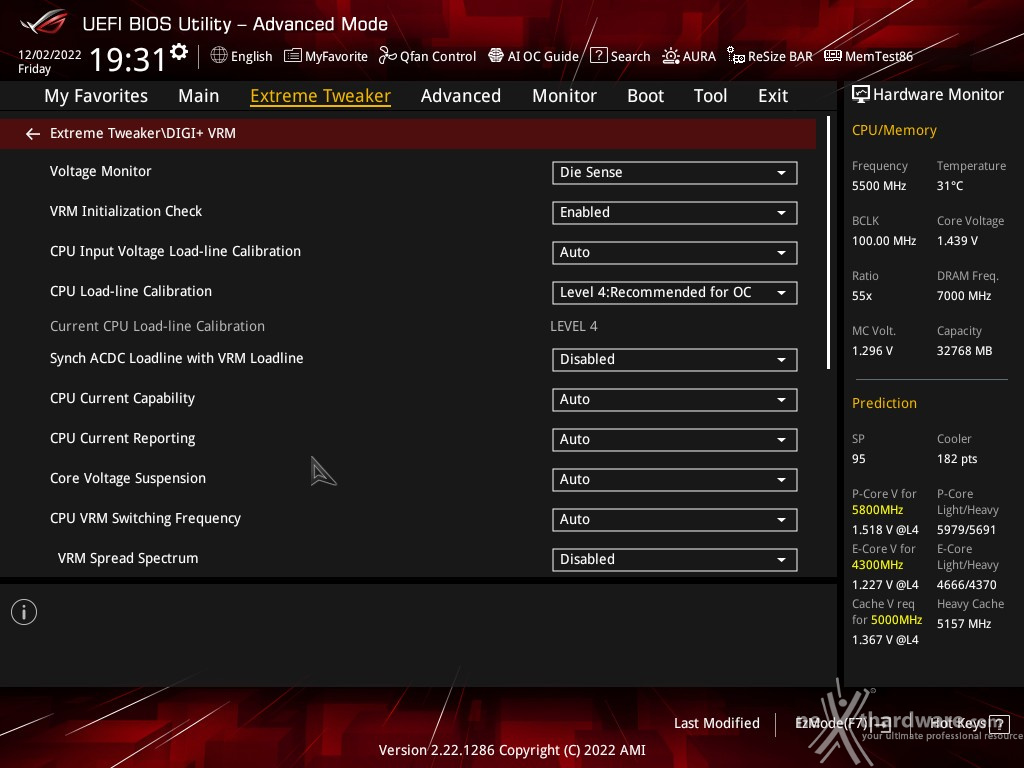
Task: Select Core Voltage Suspension label
Action: [128, 478]
